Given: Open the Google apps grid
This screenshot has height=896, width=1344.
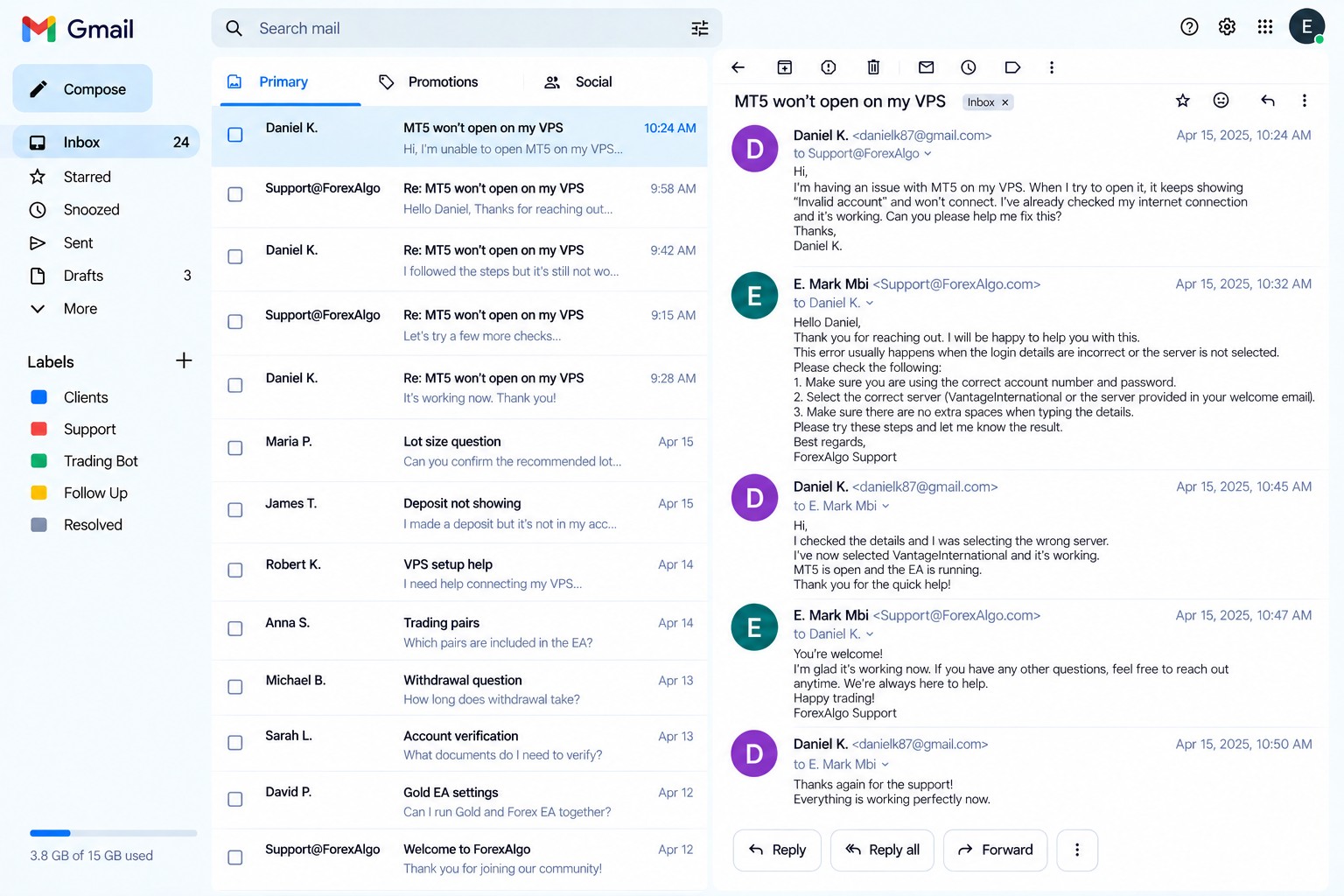Looking at the screenshot, I should [x=1265, y=27].
